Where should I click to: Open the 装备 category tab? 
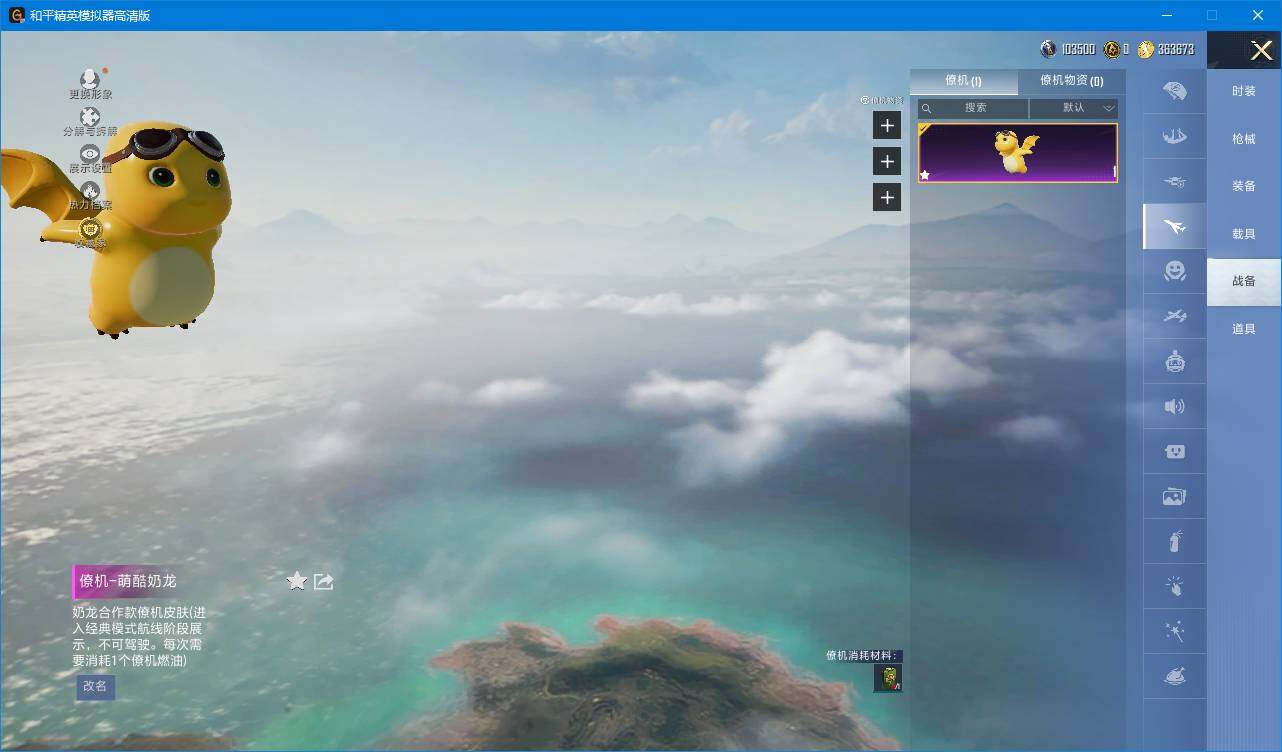click(1244, 186)
